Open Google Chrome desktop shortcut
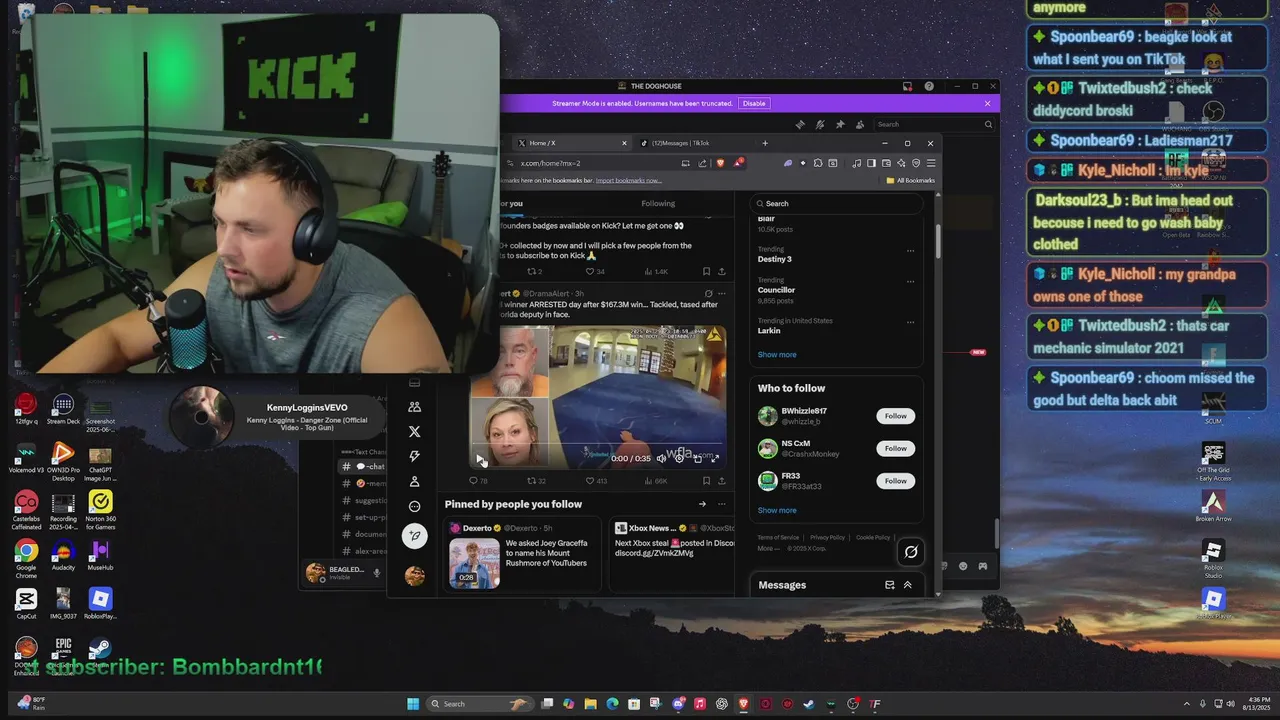The height and width of the screenshot is (720, 1280). click(26, 555)
